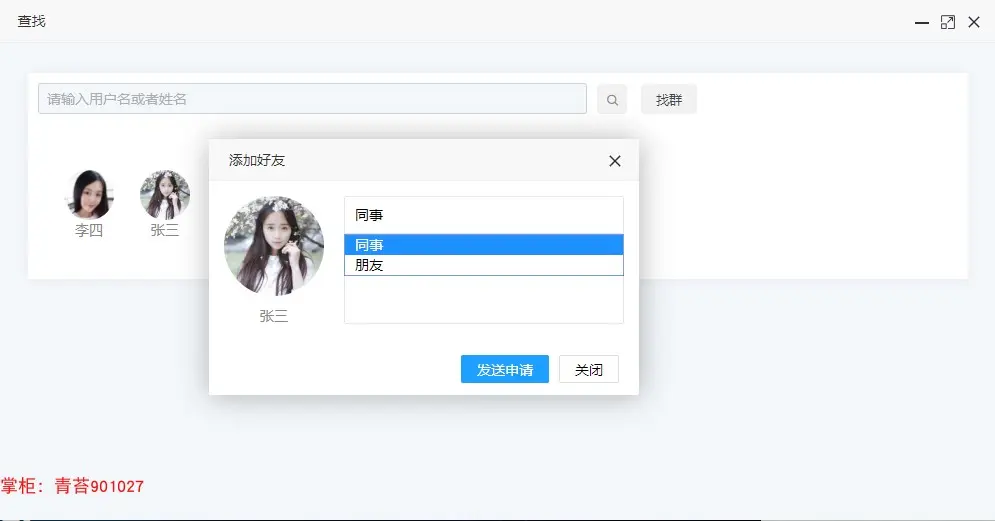Click the 发送申请 button
Screen dimensions: 995x521
pyautogui.click(x=504, y=369)
